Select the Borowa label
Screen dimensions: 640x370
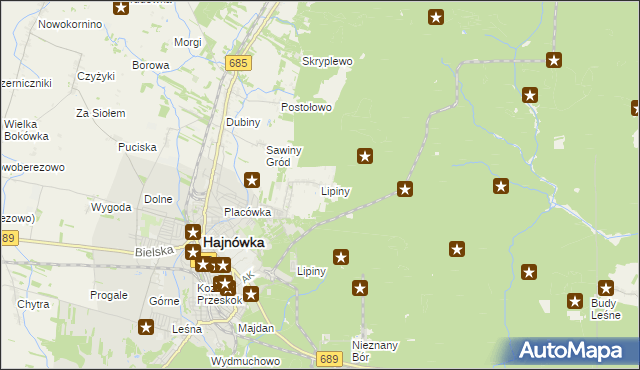pos(151,65)
